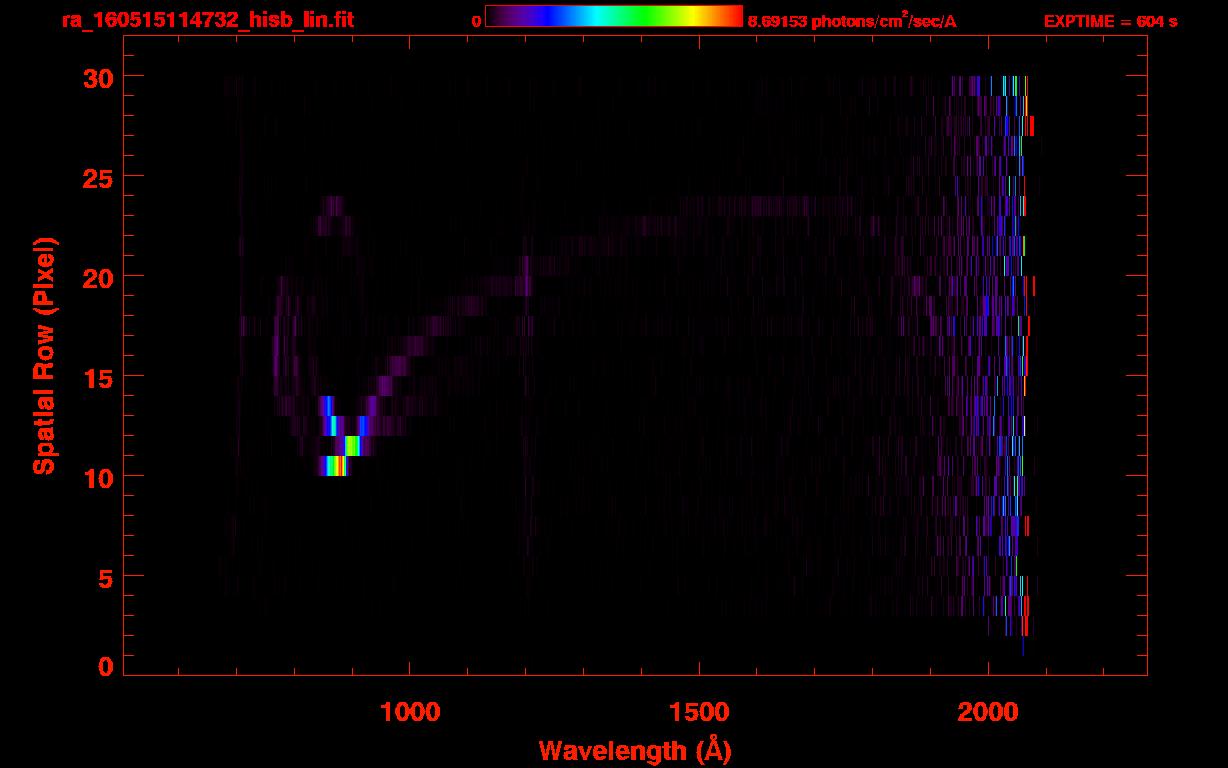The height and width of the screenshot is (768, 1228).
Task: Click the filename ra_160515114732_hisb_lin.fit
Action: (x=207, y=20)
